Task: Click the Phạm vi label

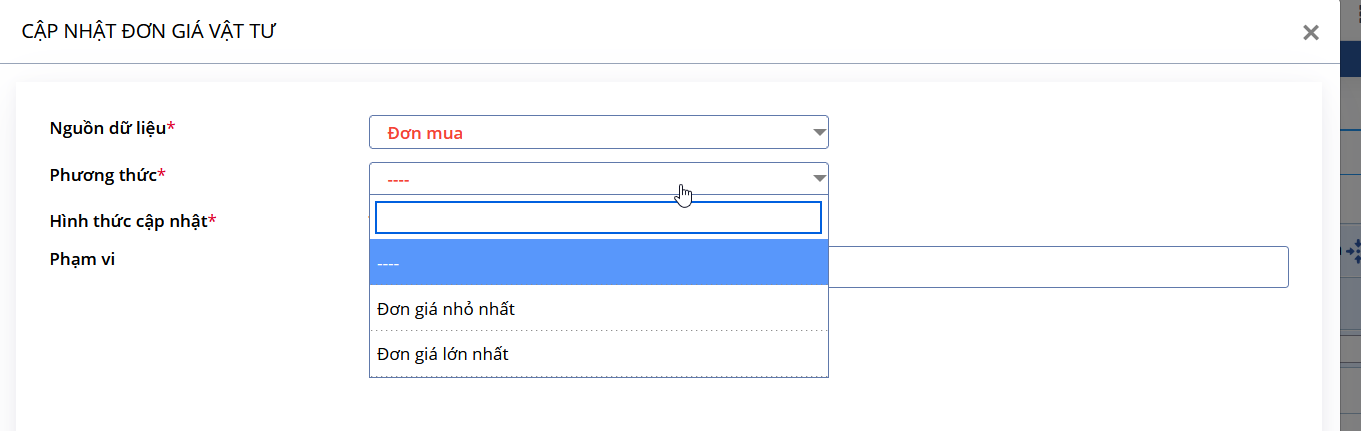Action: (83, 259)
